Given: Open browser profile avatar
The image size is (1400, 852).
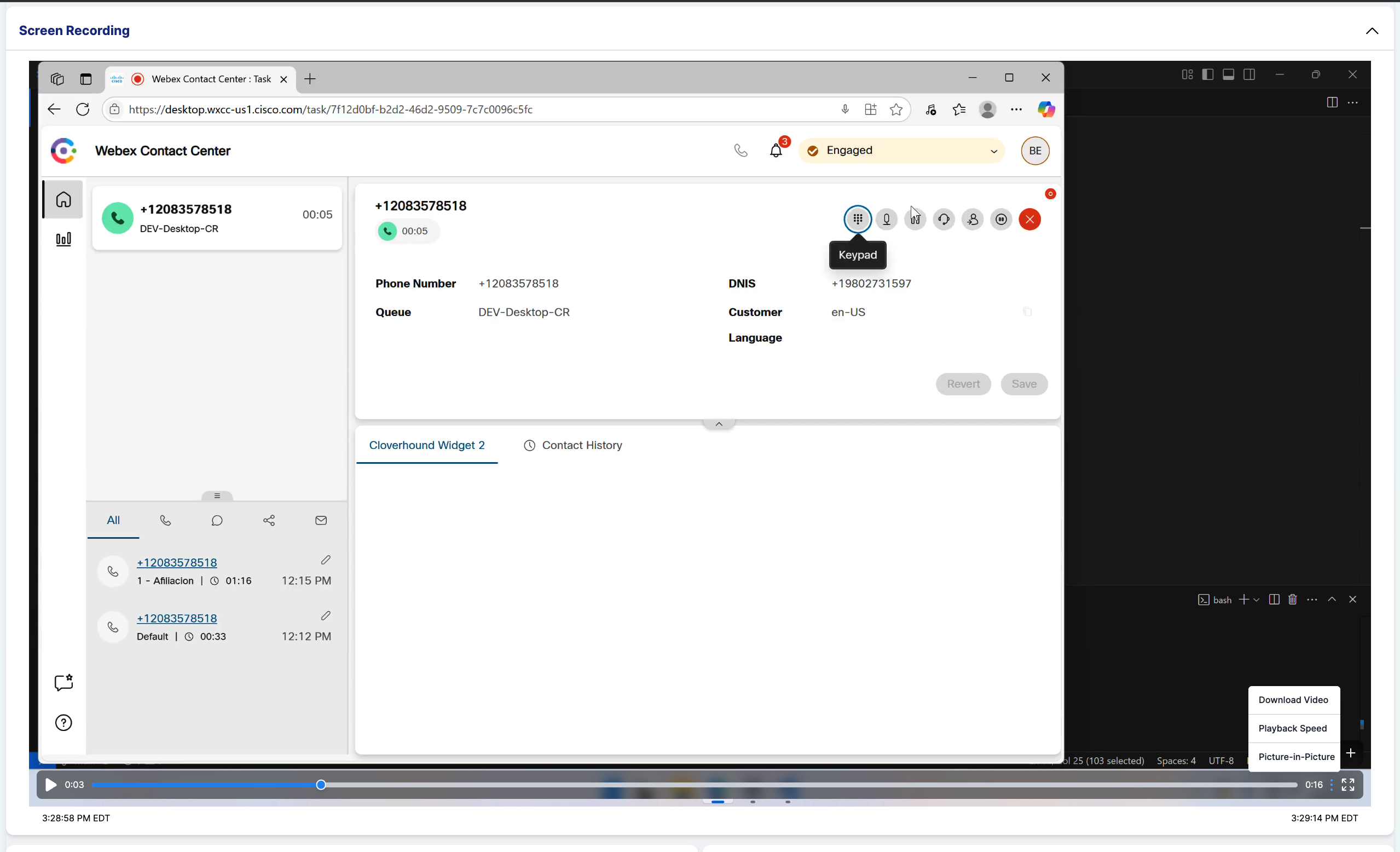Looking at the screenshot, I should [x=987, y=109].
